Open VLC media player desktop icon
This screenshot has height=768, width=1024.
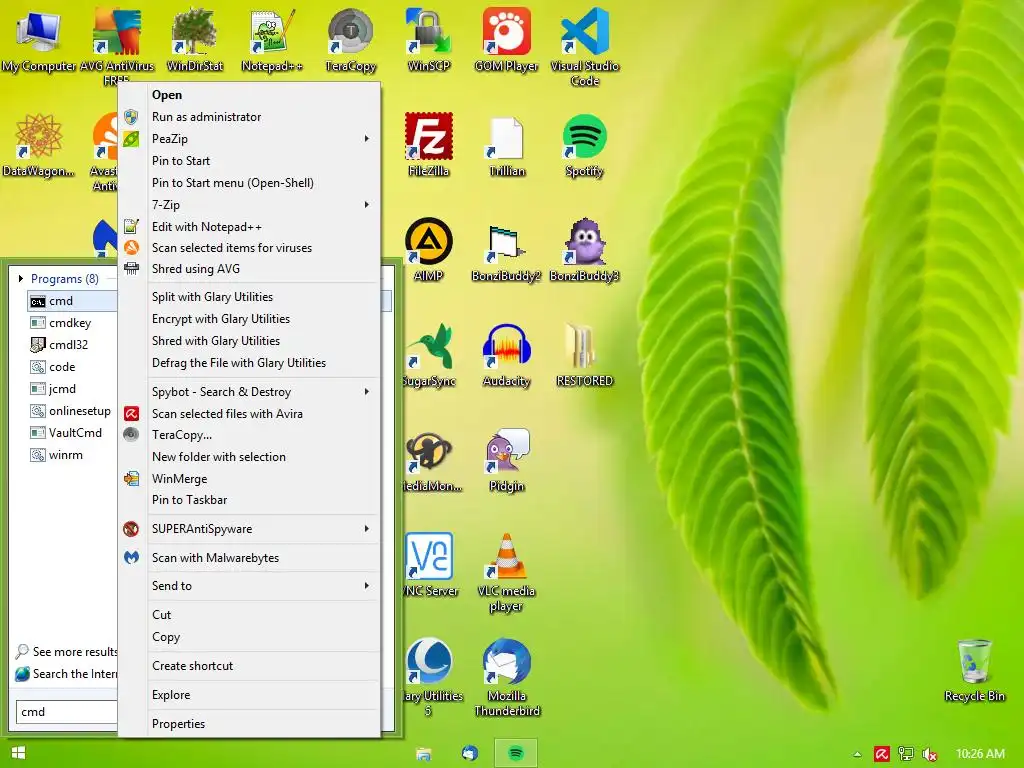tap(506, 572)
